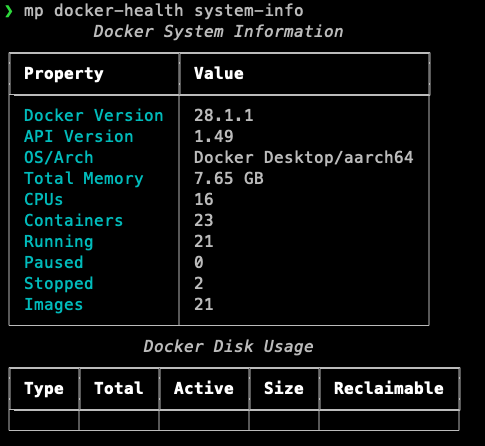Image resolution: width=485 pixels, height=446 pixels.
Task: Click the 'Docker Disk Usage' title
Action: pos(228,347)
